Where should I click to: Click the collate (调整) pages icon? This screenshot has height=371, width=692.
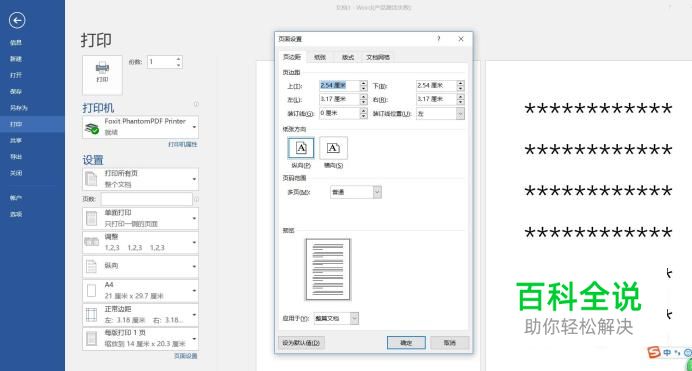[91, 242]
